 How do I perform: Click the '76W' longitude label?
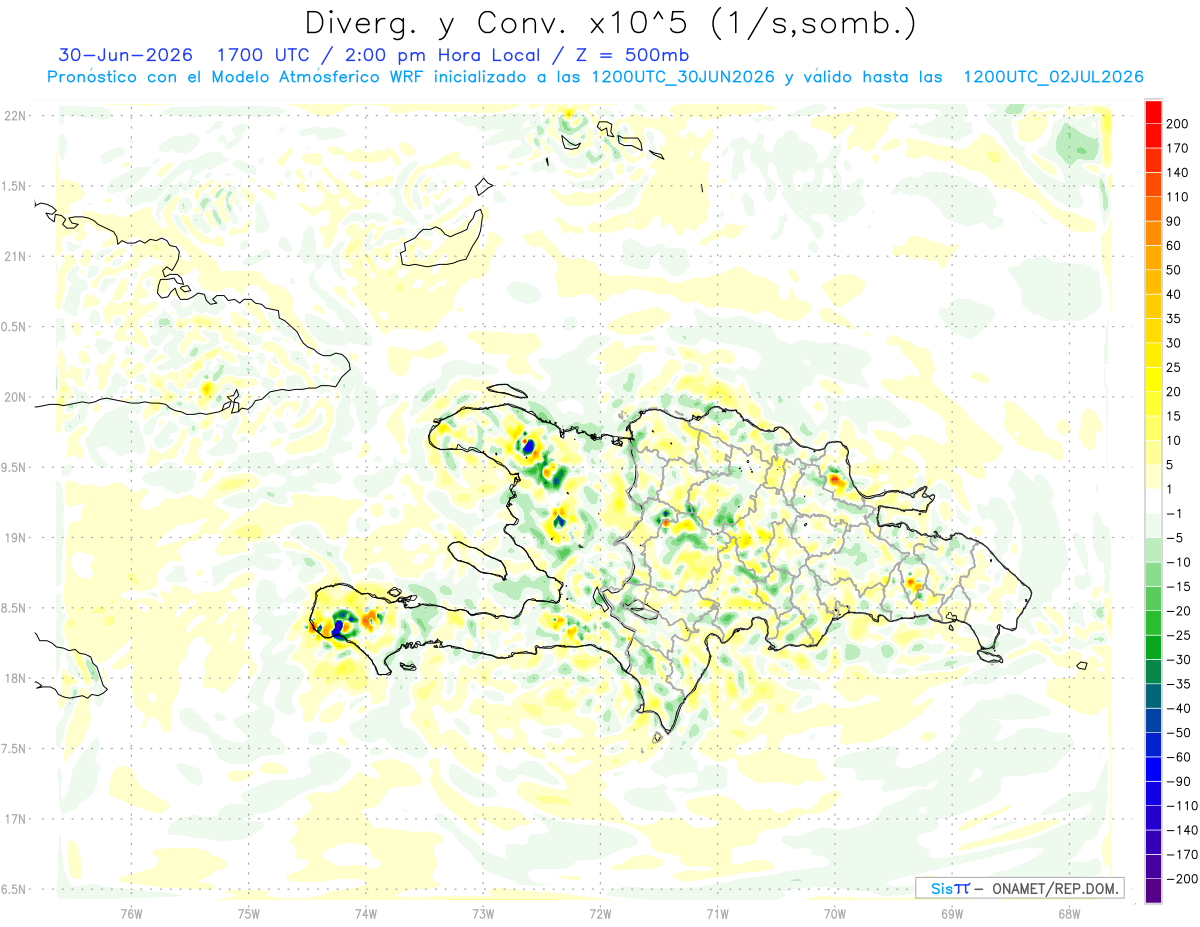131,913
